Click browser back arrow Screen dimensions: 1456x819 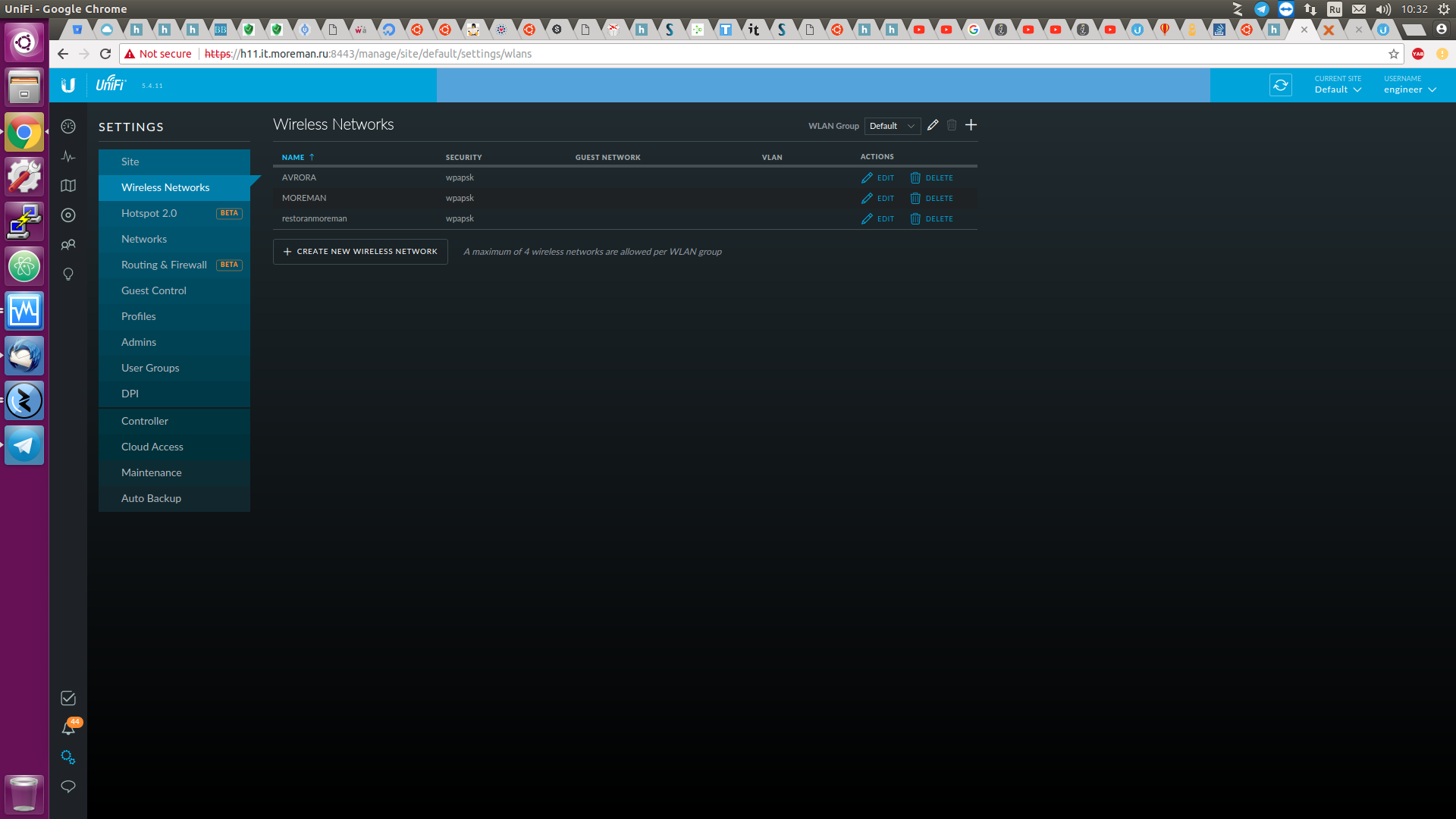click(63, 54)
